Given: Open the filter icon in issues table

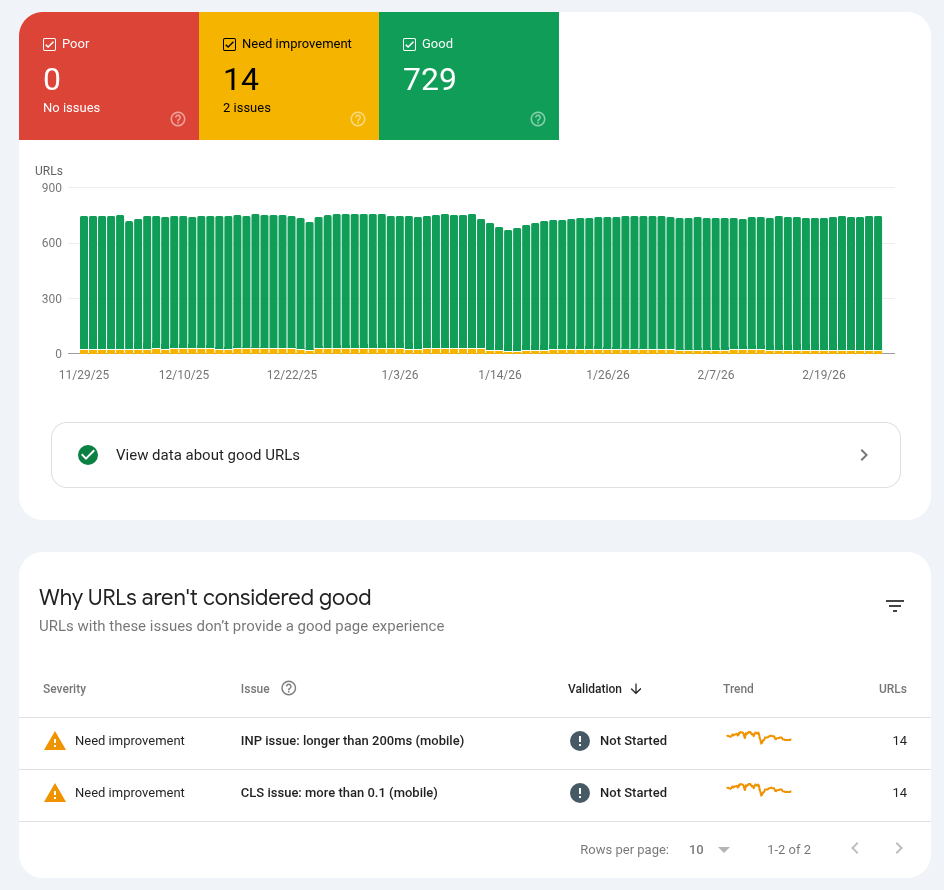Looking at the screenshot, I should 894,606.
